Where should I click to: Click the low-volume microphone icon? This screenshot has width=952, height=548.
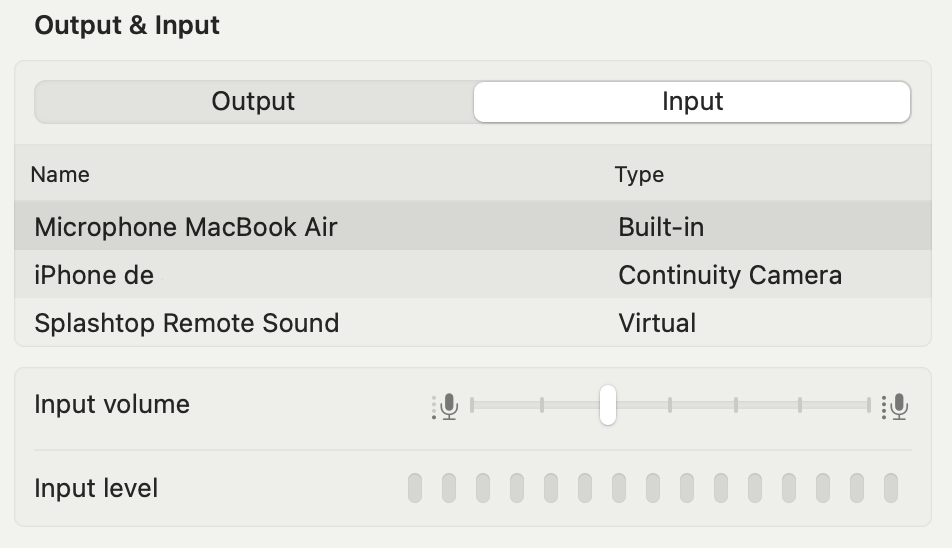[x=445, y=407]
